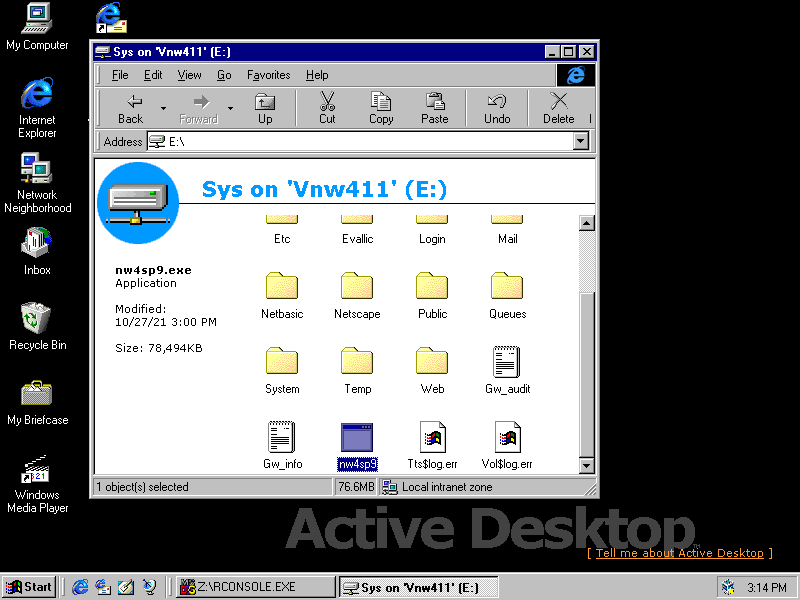
Task: Click the Paste clipboard icon in the toolbar
Action: 435,108
